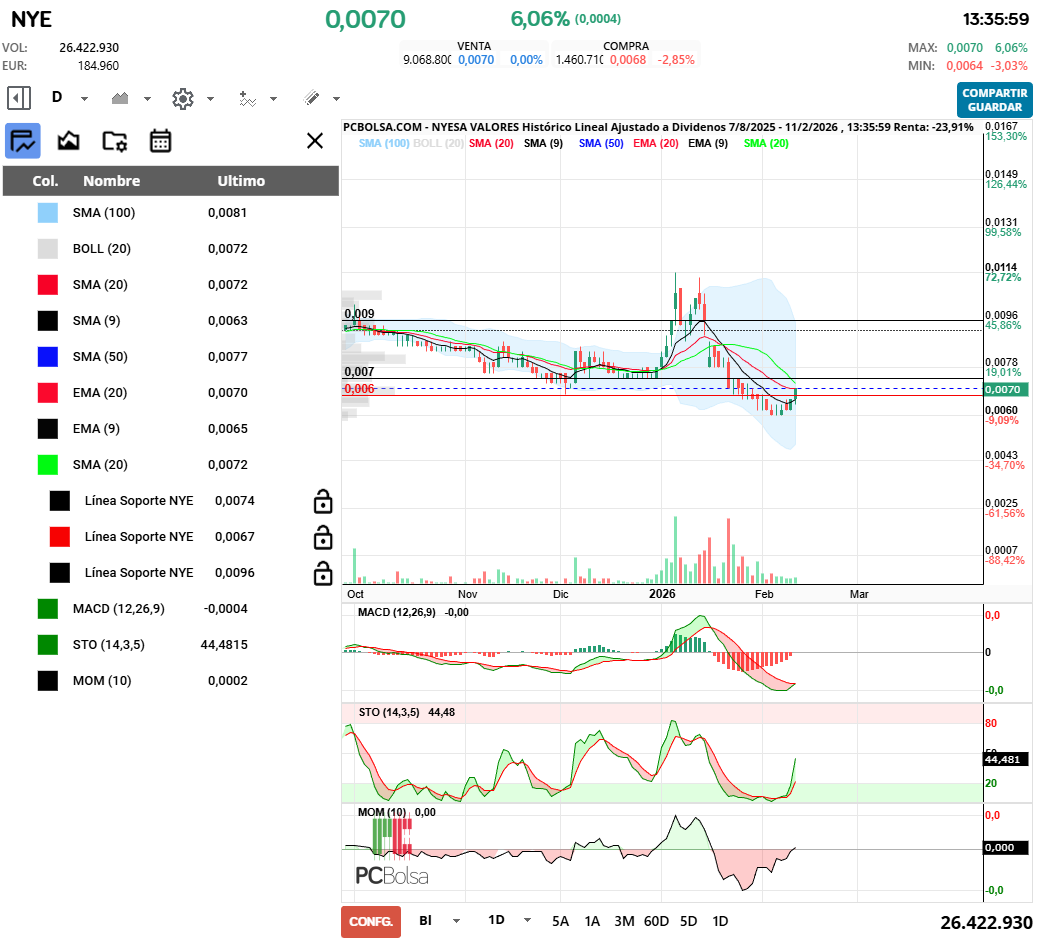This screenshot has width=1048, height=943.
Task: Switch to the 5A time range
Action: [560, 921]
